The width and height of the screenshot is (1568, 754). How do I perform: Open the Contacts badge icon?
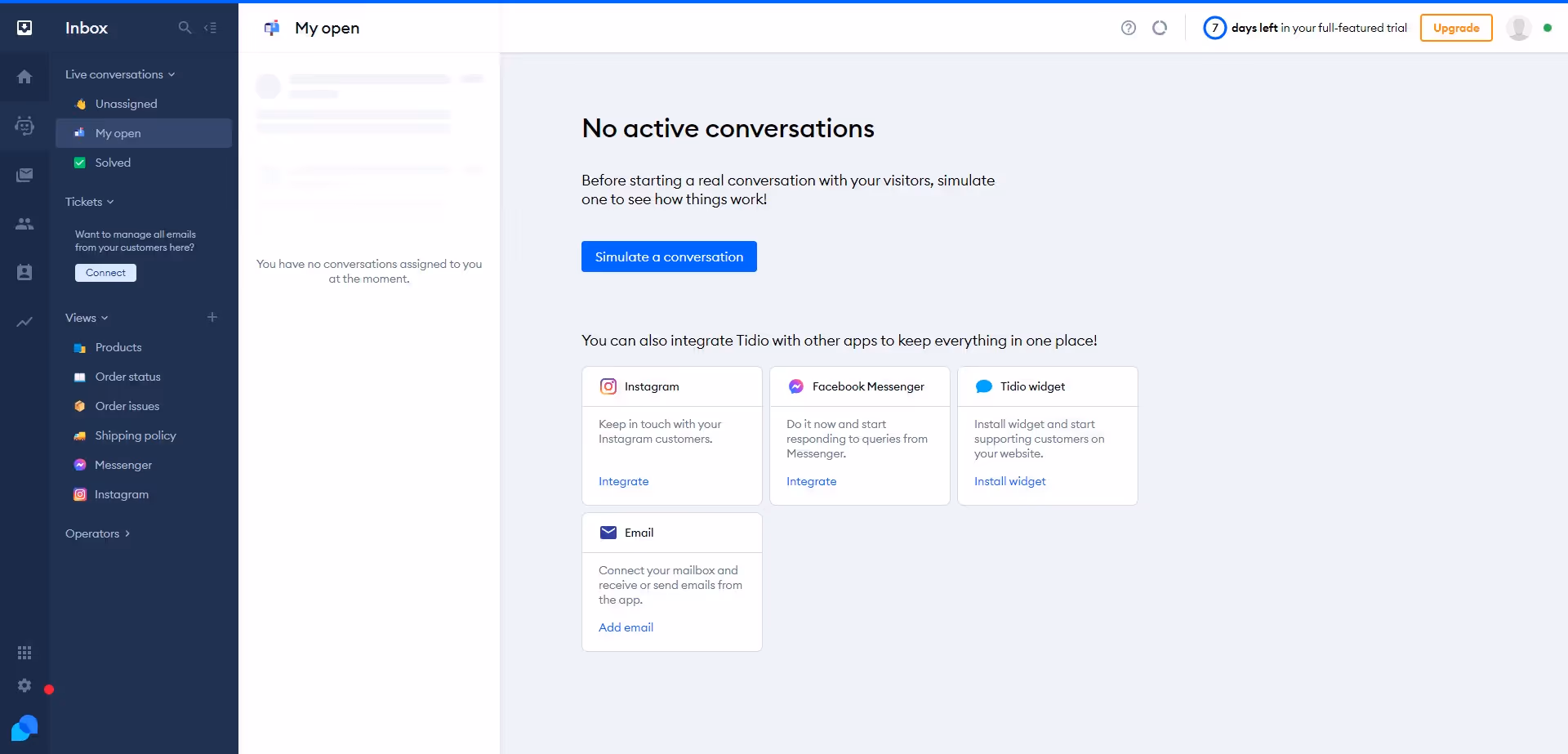(24, 273)
